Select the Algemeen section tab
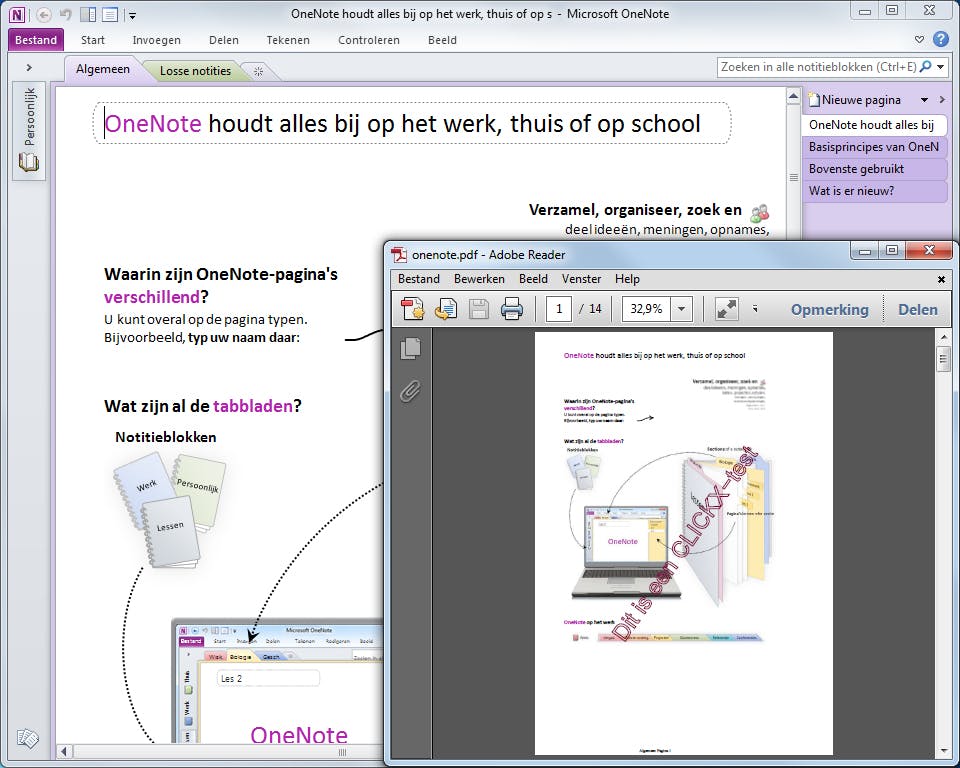This screenshot has width=960, height=768. [103, 69]
